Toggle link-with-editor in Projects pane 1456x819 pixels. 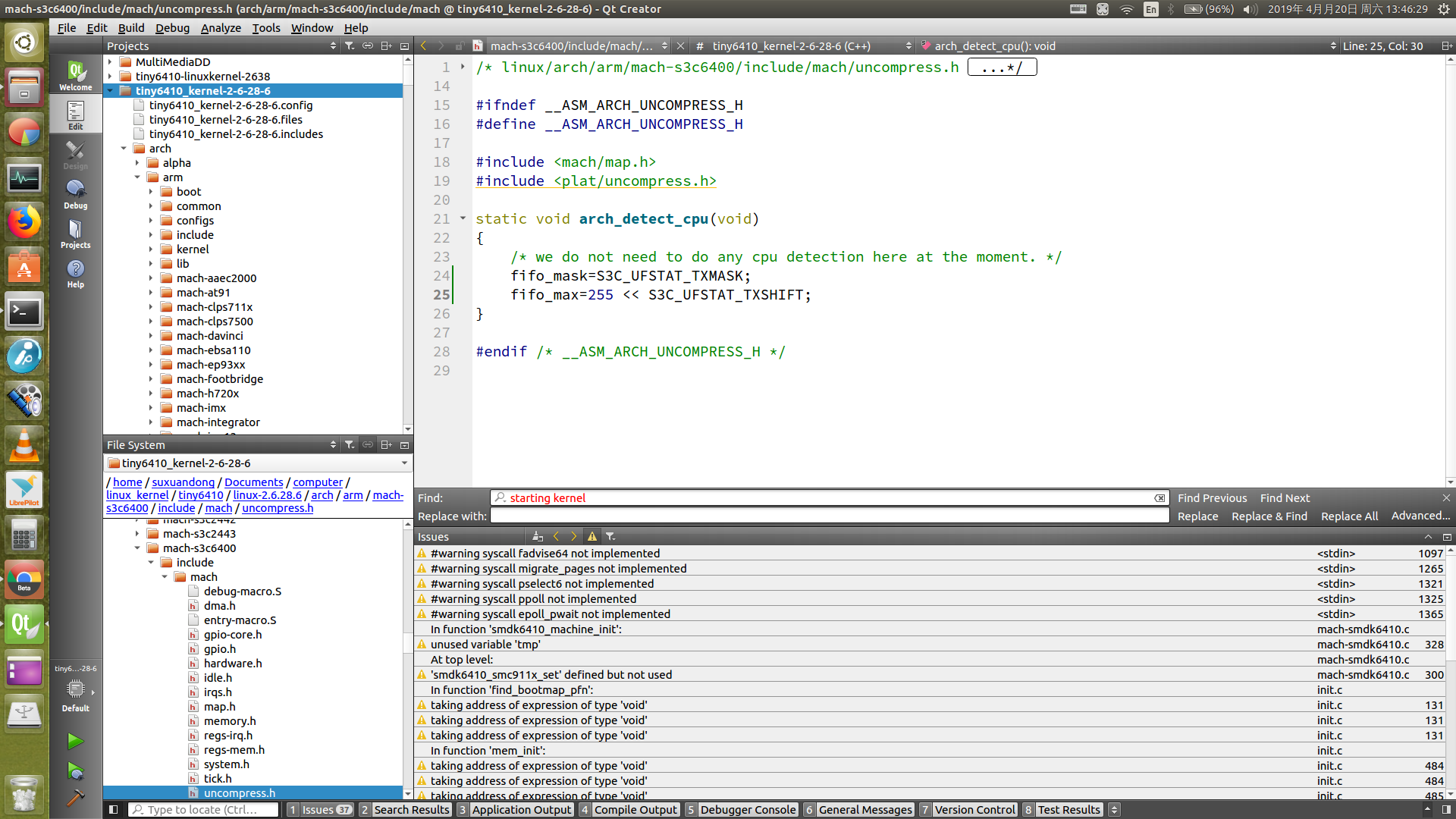click(368, 46)
